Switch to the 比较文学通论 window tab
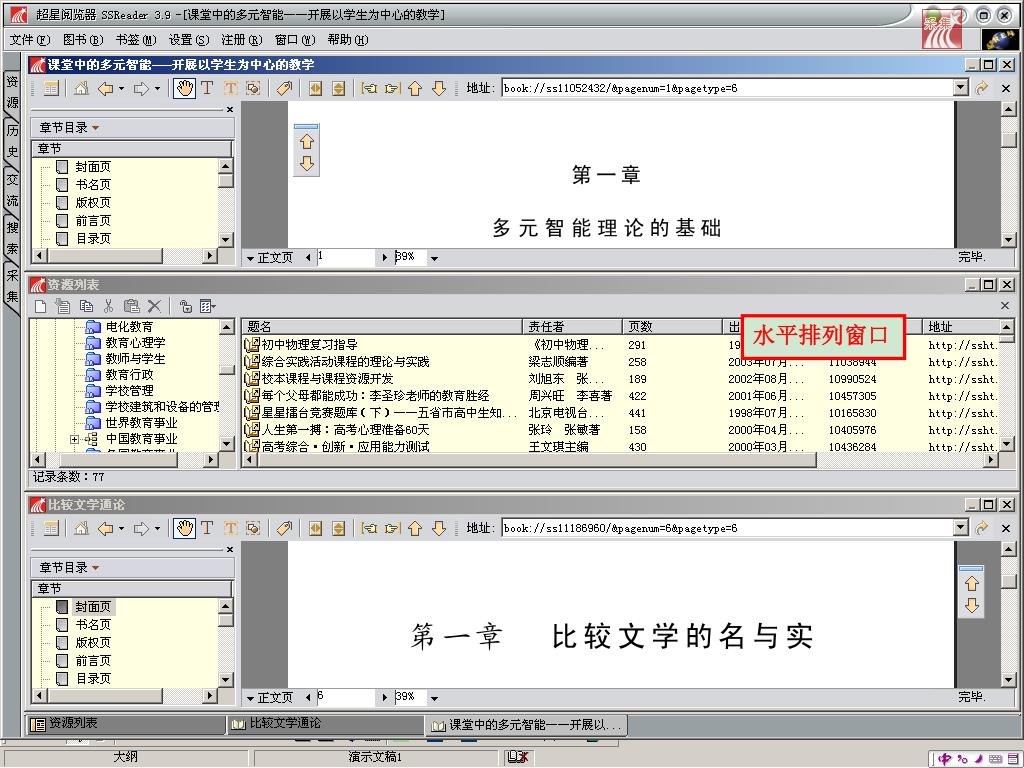This screenshot has height=768, width=1024. point(325,724)
